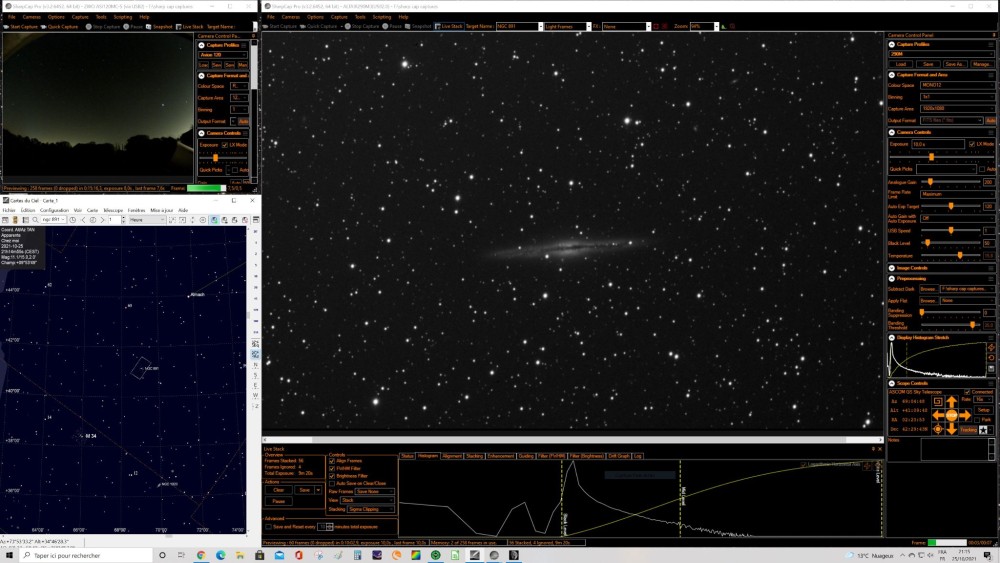
Task: Click Manage button under Capture Profiles
Action: pos(982,64)
